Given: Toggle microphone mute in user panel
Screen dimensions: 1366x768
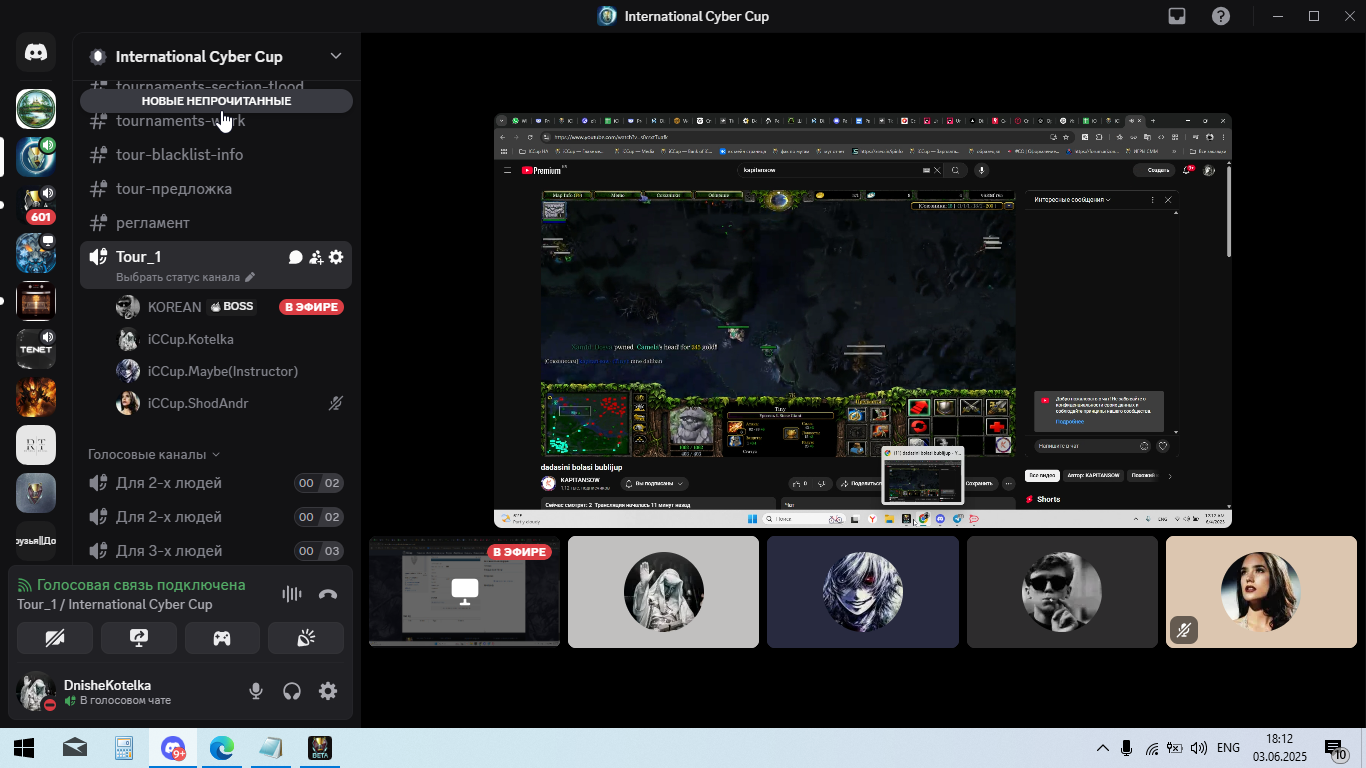Looking at the screenshot, I should (x=256, y=691).
